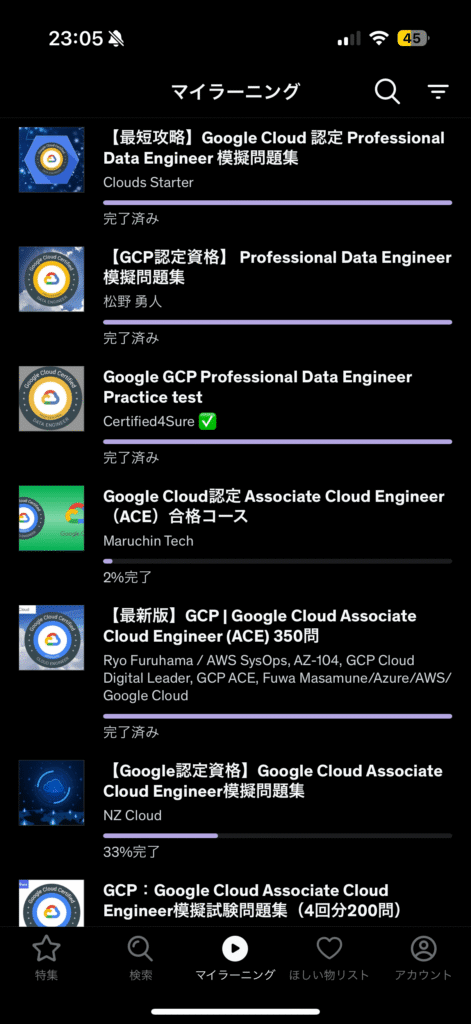This screenshot has height=1024, width=471.
Task: Open the 松野 勇人 course thumbnail
Action: (x=52, y=280)
